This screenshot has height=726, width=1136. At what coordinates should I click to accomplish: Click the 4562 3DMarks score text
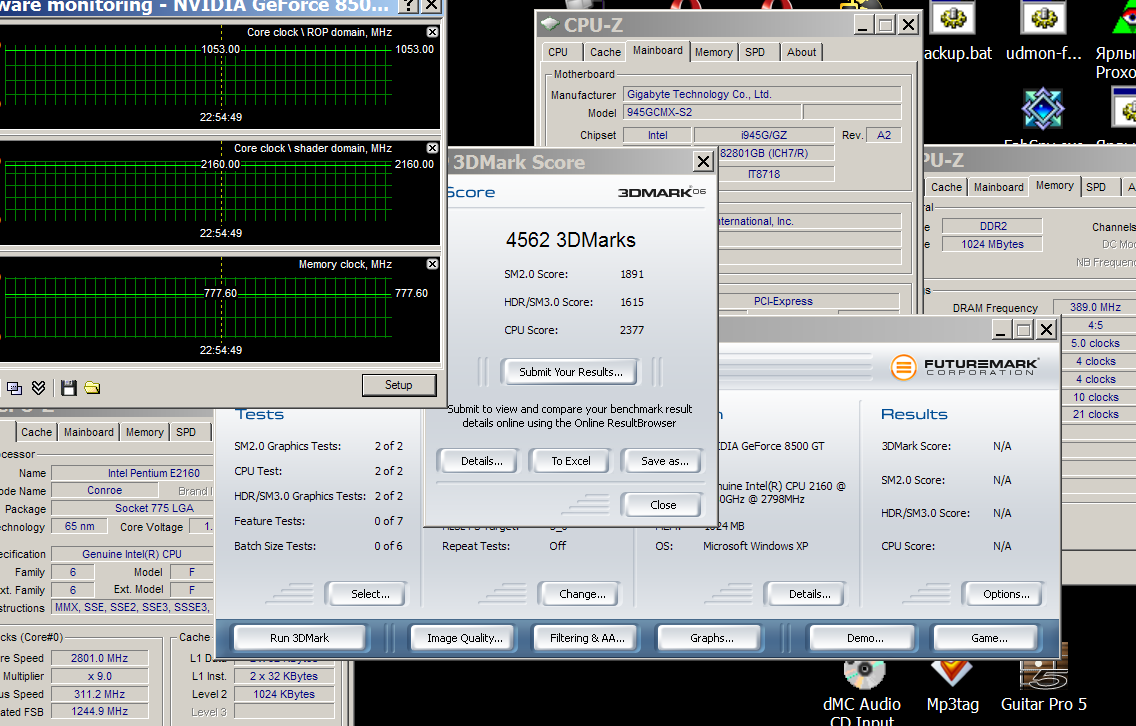point(570,240)
